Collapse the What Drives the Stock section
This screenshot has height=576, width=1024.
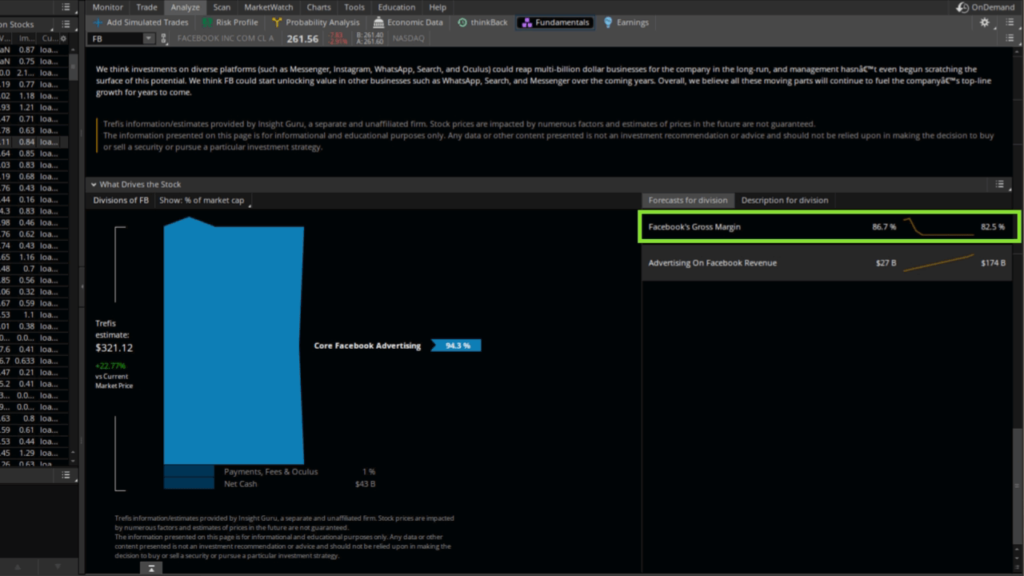(x=93, y=185)
